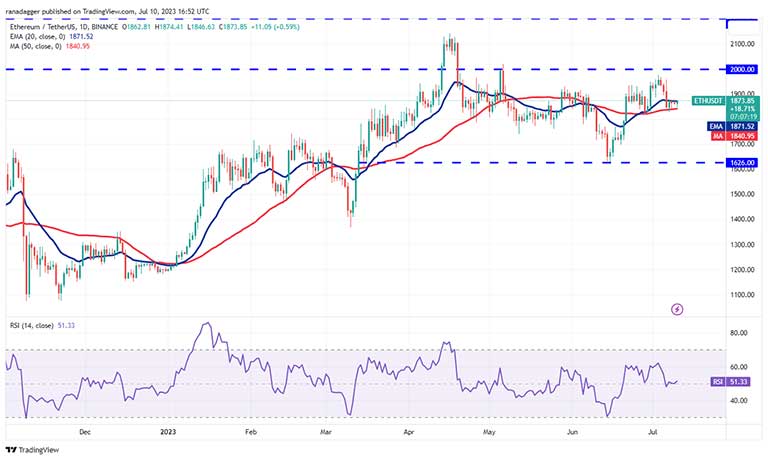The height and width of the screenshot is (463, 768).
Task: Click 1400.00 on the price axis
Action: click(742, 219)
